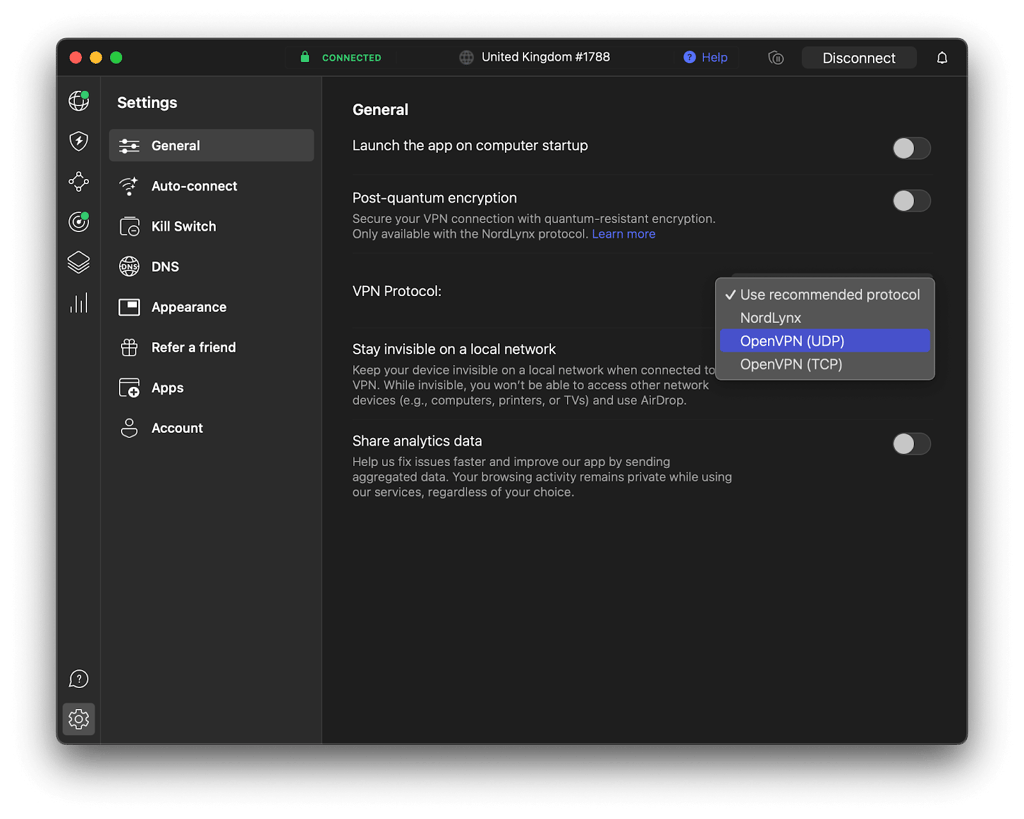The width and height of the screenshot is (1024, 819).
Task: Click the DNS globe icon
Action: pos(129,266)
